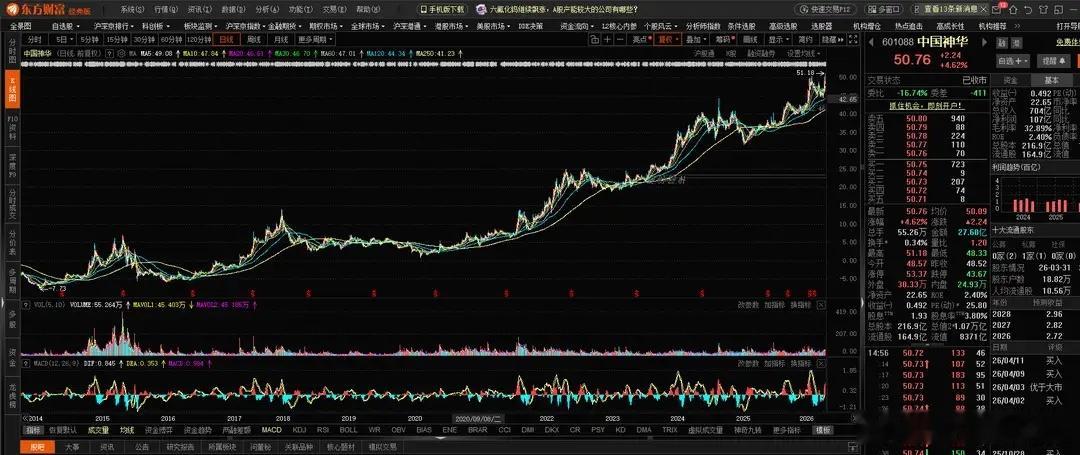Click the fullscreen expand chart icon
Viewport: 1080px width, 455px height.
[855, 40]
